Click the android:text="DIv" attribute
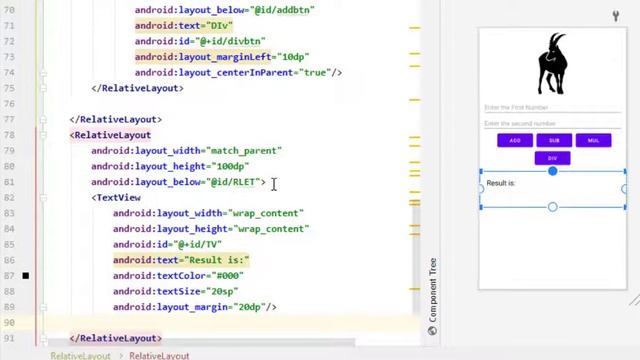This screenshot has height=360, width=640. [x=184, y=26]
